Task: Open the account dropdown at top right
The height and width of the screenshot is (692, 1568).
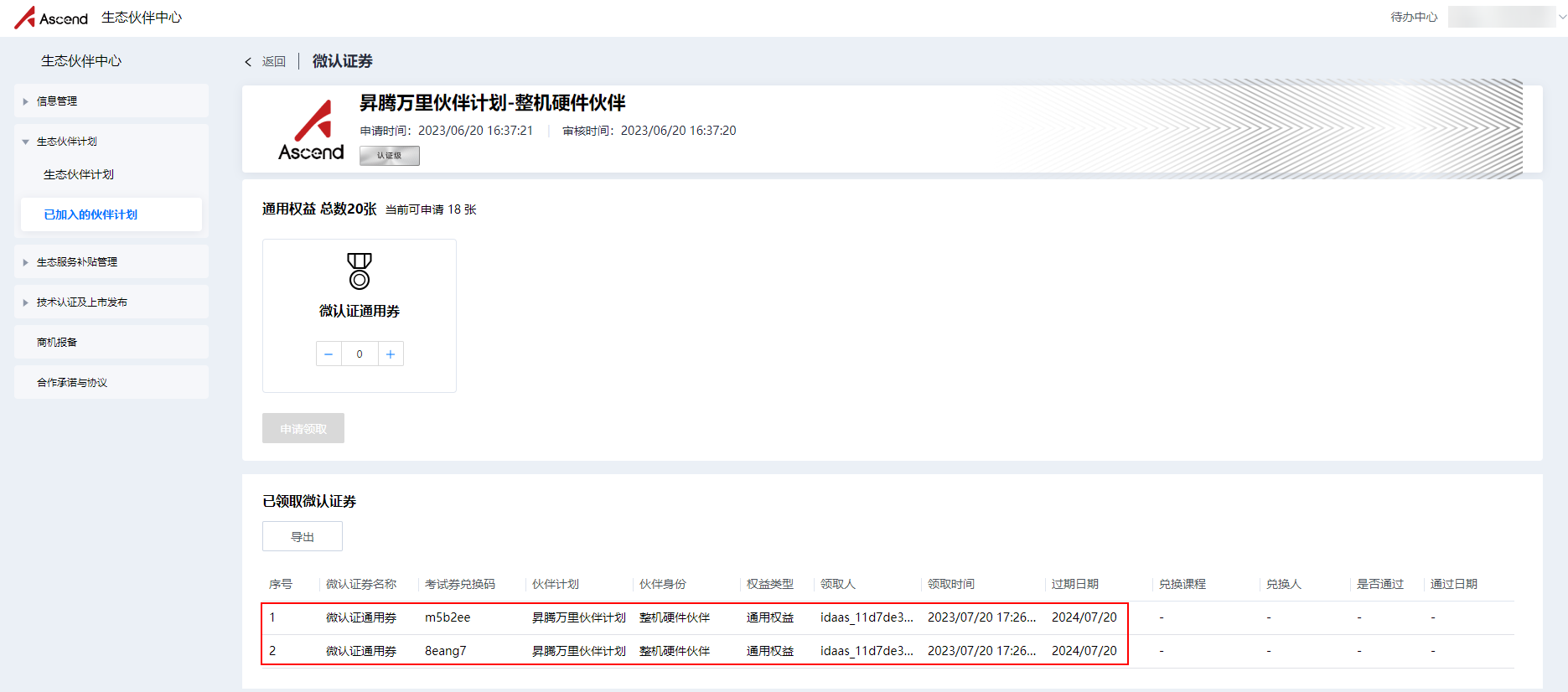Action: coord(1562,17)
